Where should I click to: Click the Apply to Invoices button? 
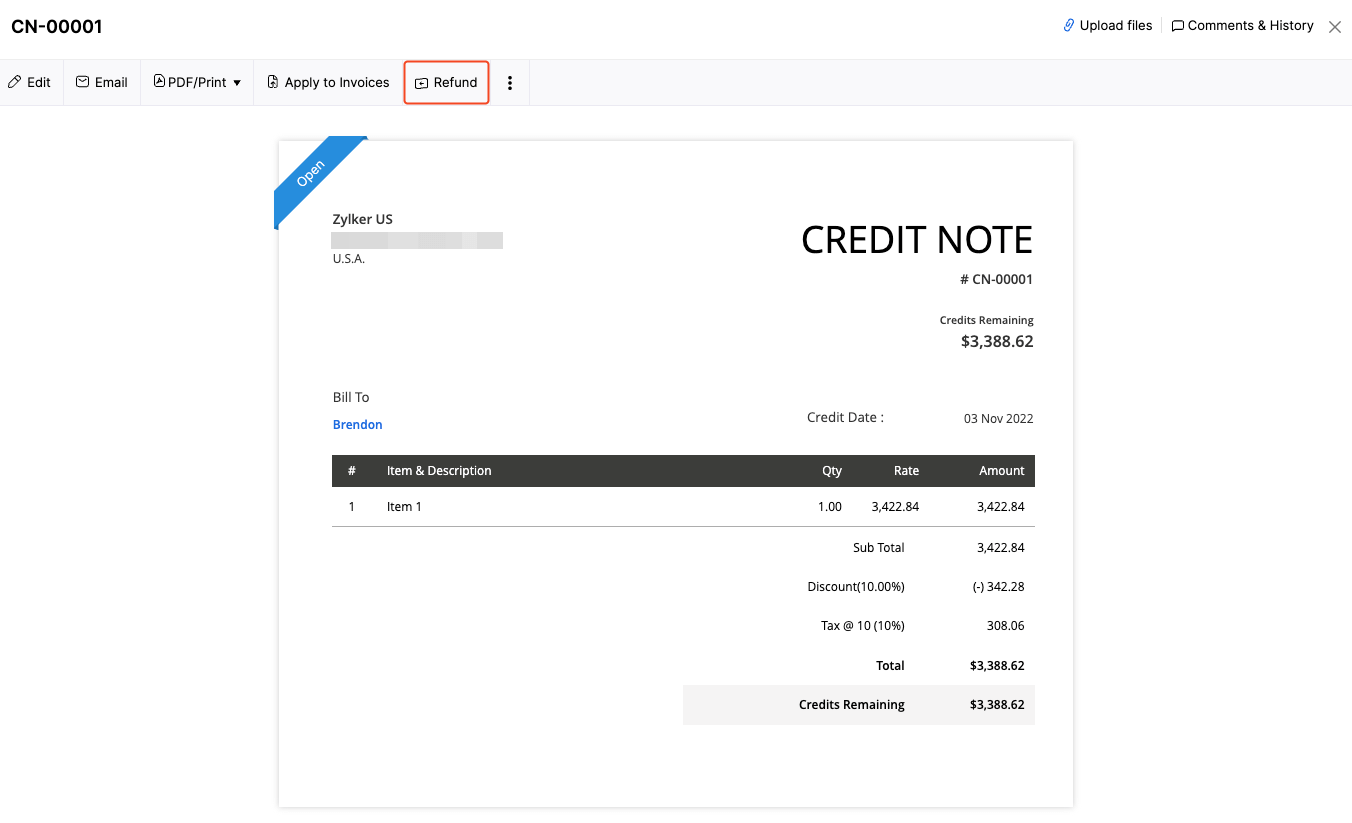click(327, 82)
